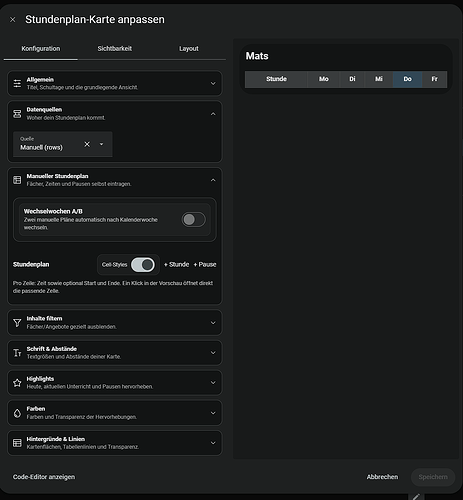Add a break with + Pause
This screenshot has height=500, width=463.
(205, 264)
